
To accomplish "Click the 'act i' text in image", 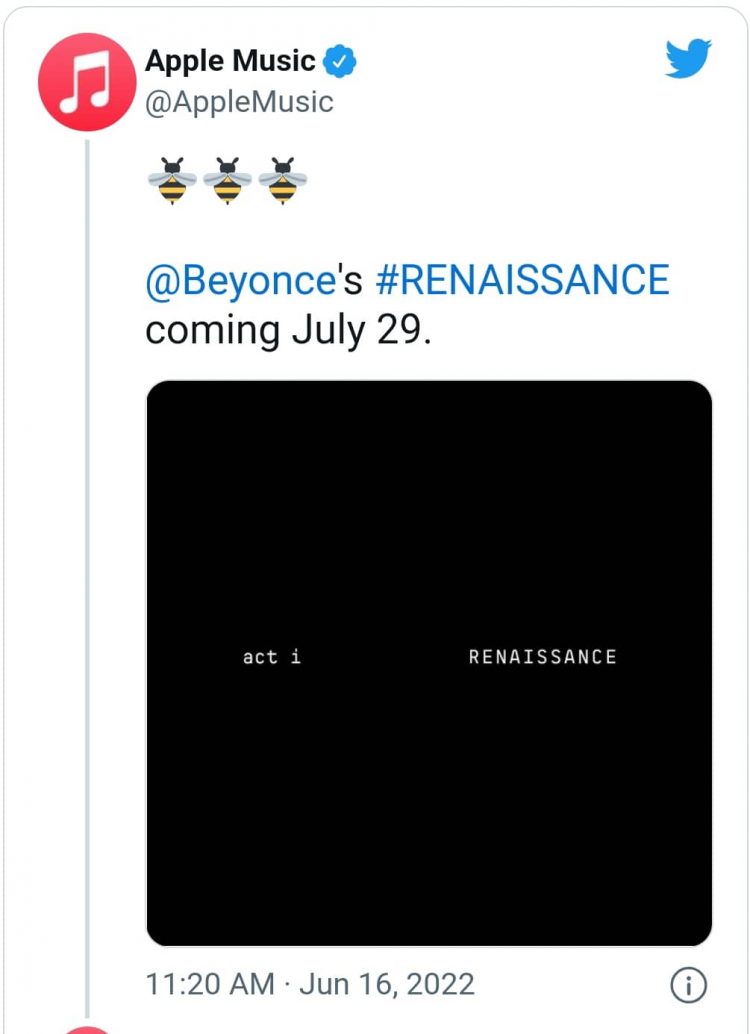I will click(x=272, y=657).
